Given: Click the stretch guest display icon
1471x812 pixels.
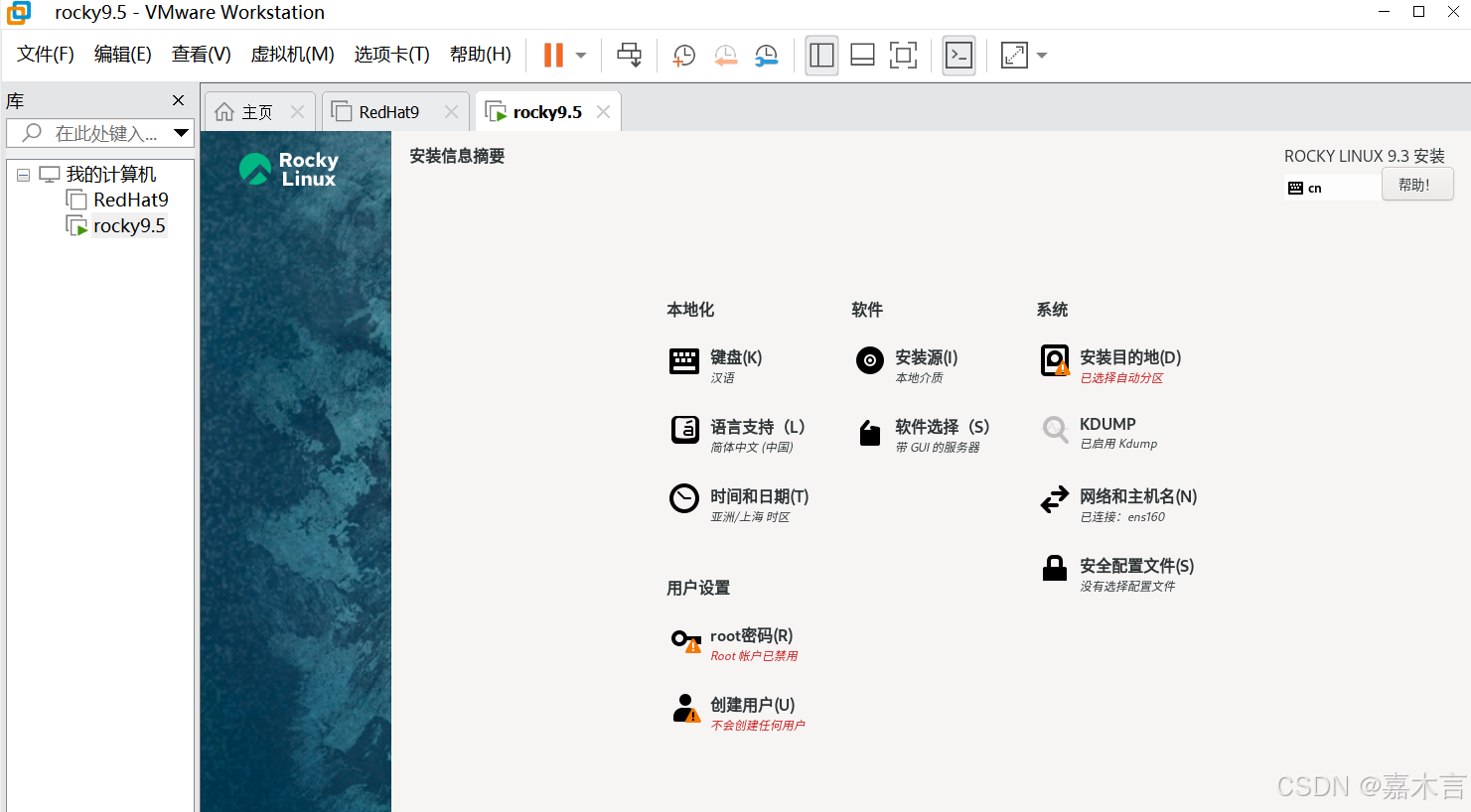Looking at the screenshot, I should [1014, 55].
